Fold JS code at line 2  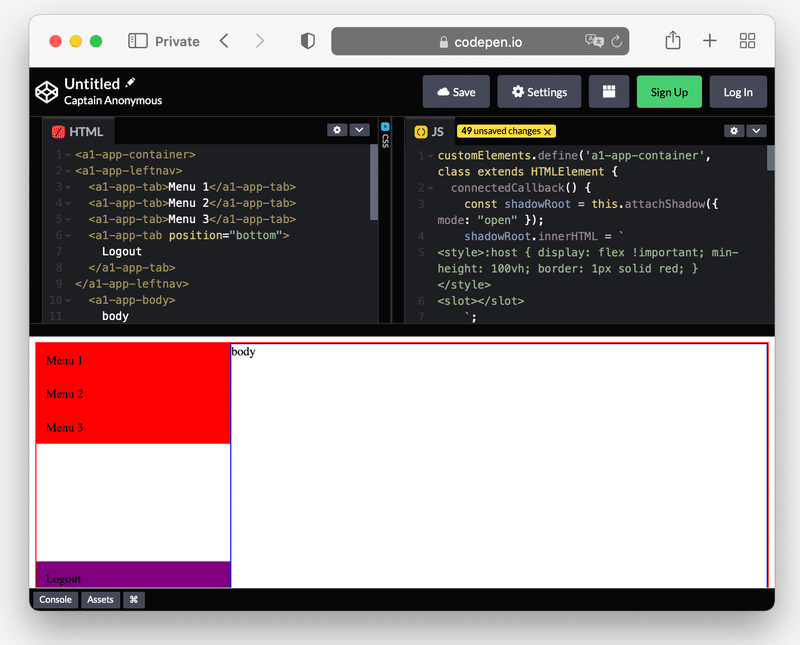(430, 188)
